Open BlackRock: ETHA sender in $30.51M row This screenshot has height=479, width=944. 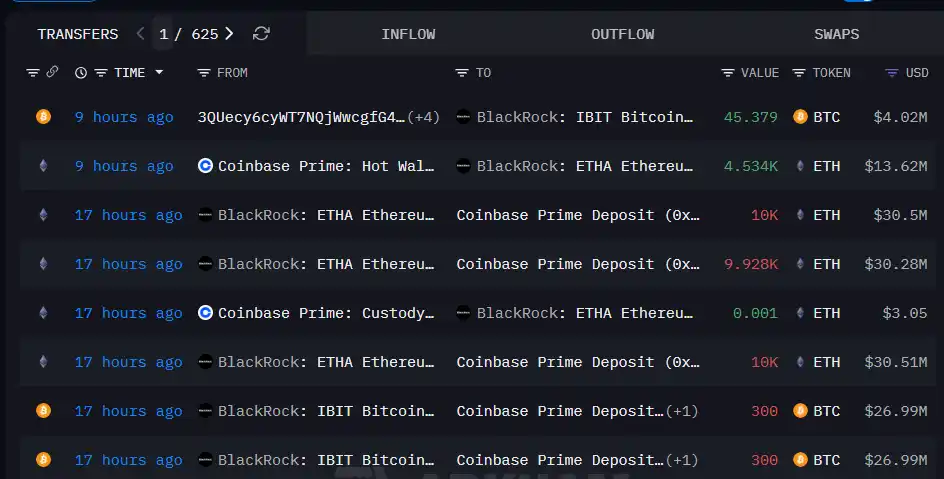coord(326,362)
